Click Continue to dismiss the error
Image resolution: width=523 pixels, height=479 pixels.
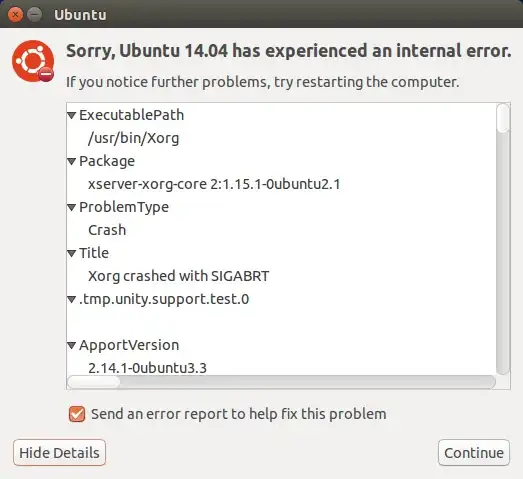(x=474, y=453)
